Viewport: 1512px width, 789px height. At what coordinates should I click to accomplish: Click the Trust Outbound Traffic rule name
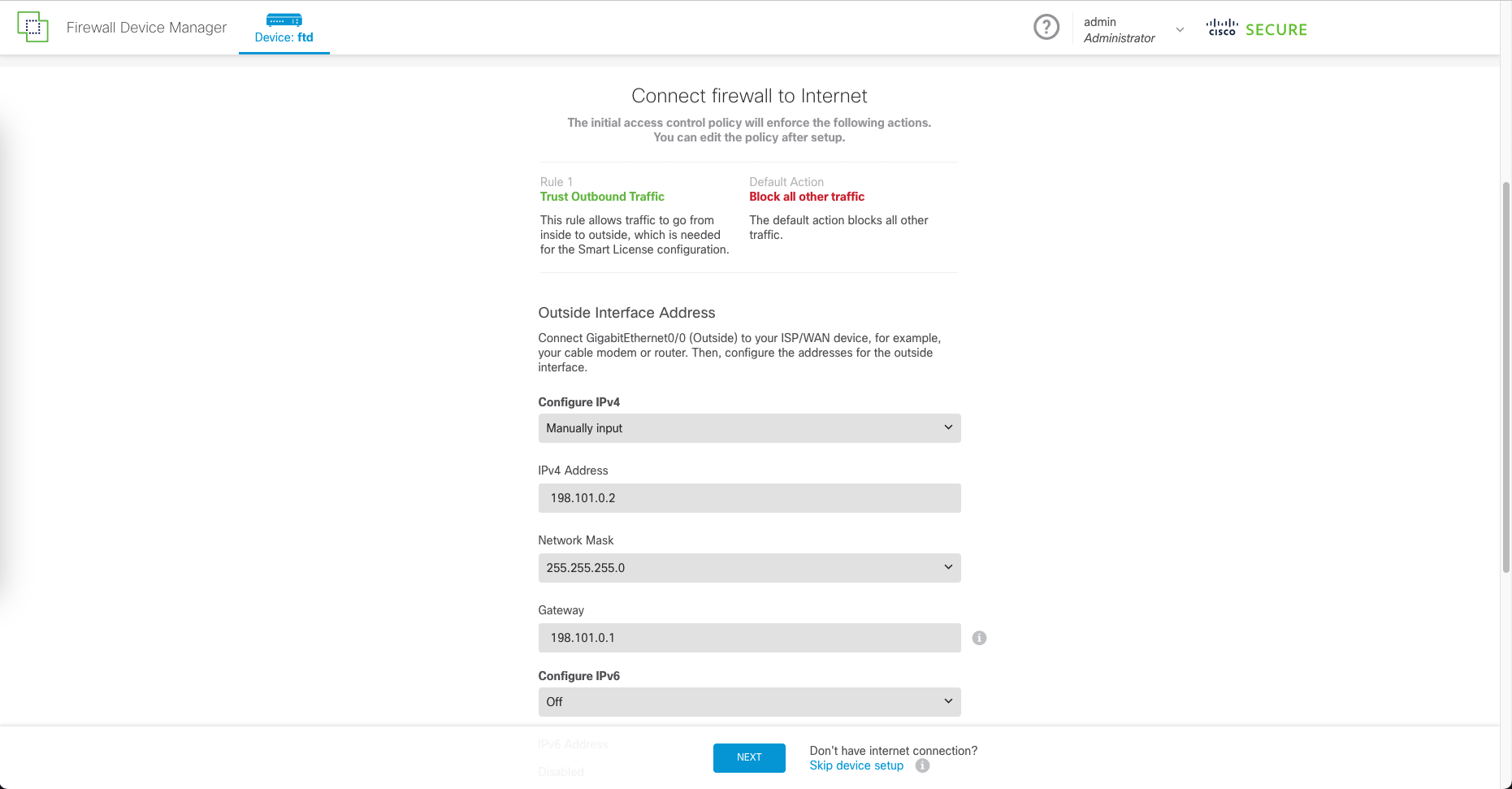(602, 197)
